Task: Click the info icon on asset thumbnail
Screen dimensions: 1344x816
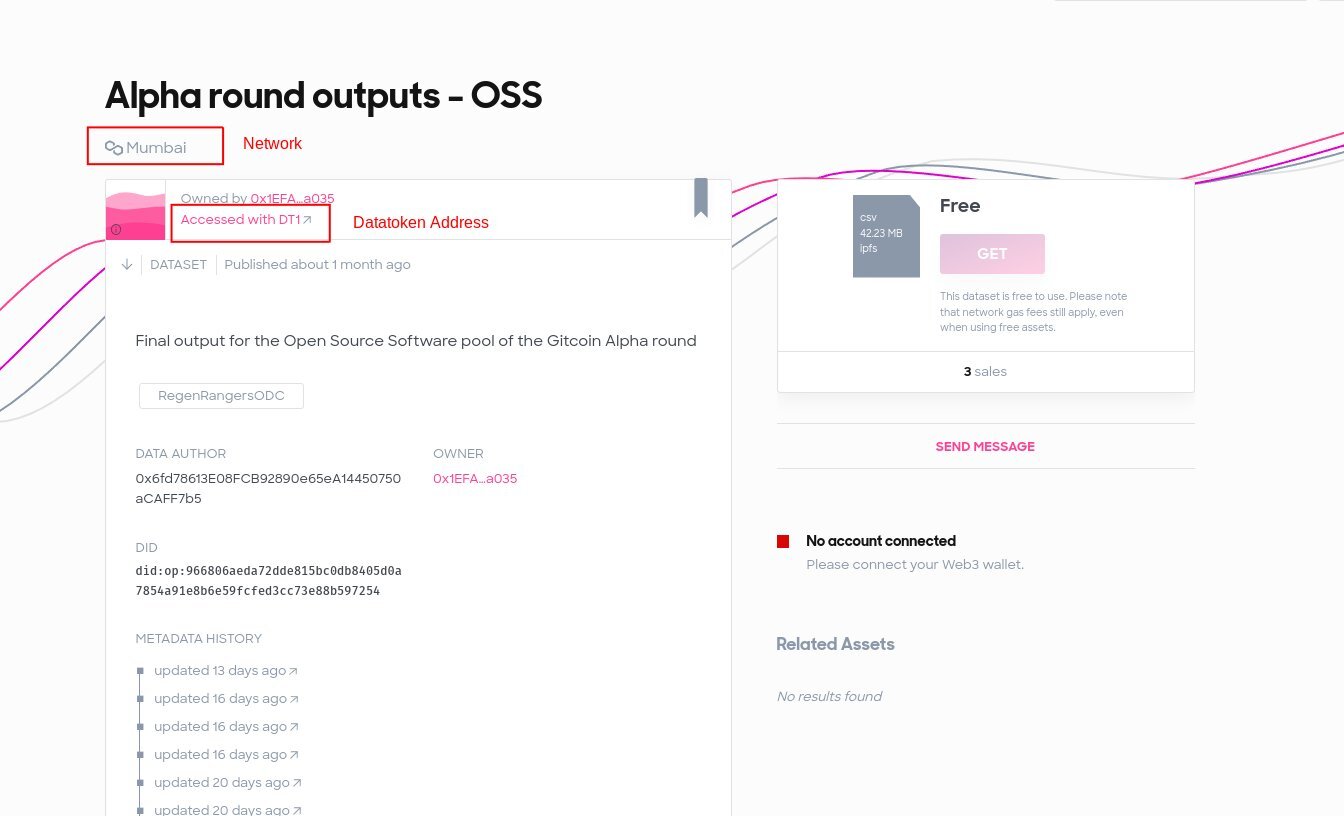Action: click(x=116, y=230)
